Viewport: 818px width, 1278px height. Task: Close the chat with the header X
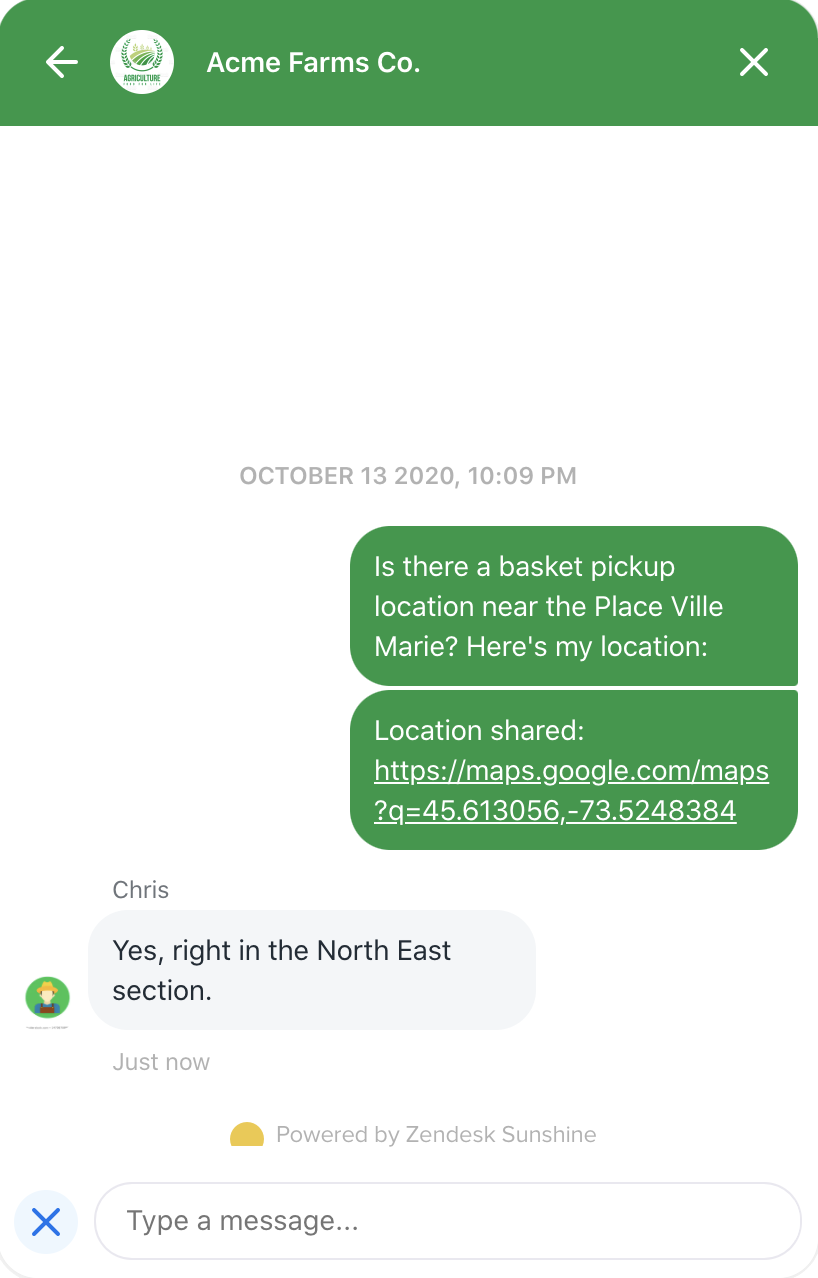click(753, 62)
